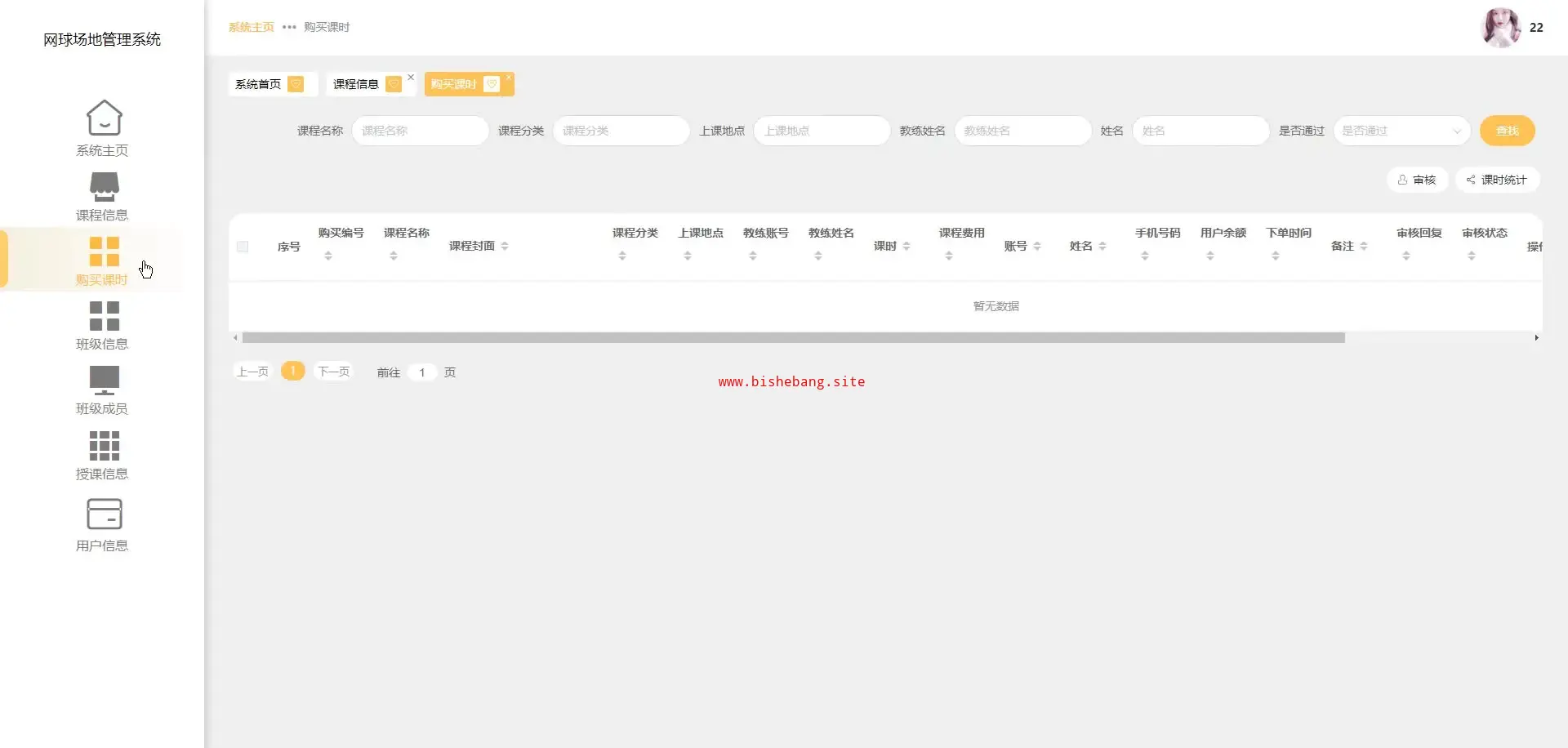Image resolution: width=1568 pixels, height=748 pixels.
Task: Focus the 课程名称 search field
Action: click(x=420, y=131)
